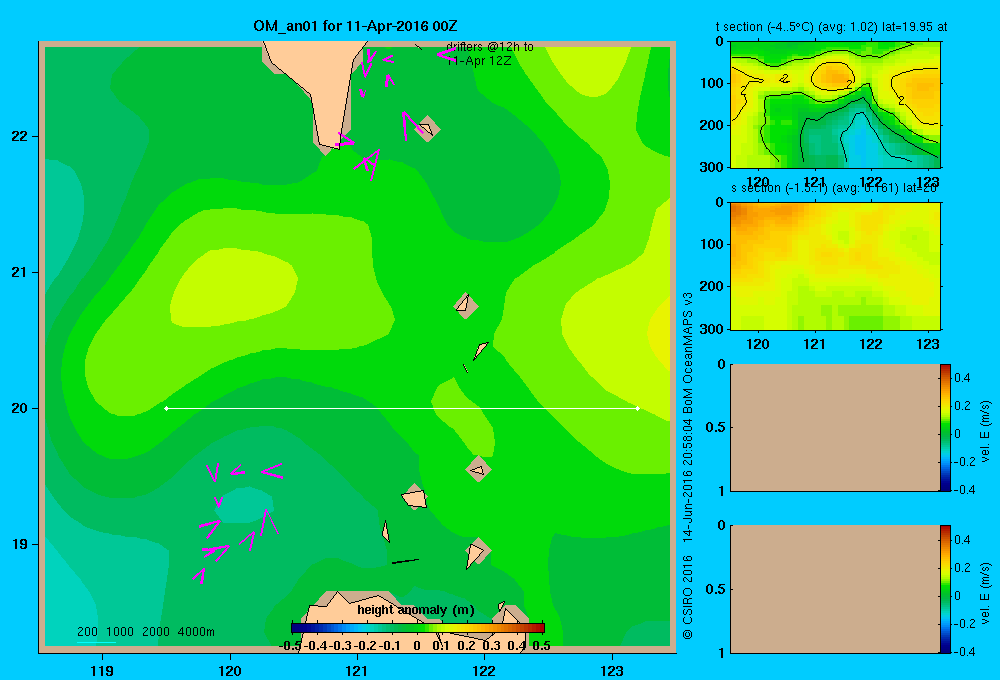Image resolution: width=1000 pixels, height=680 pixels.
Task: Click the latitude label 22 on main map
Action: (x=20, y=137)
